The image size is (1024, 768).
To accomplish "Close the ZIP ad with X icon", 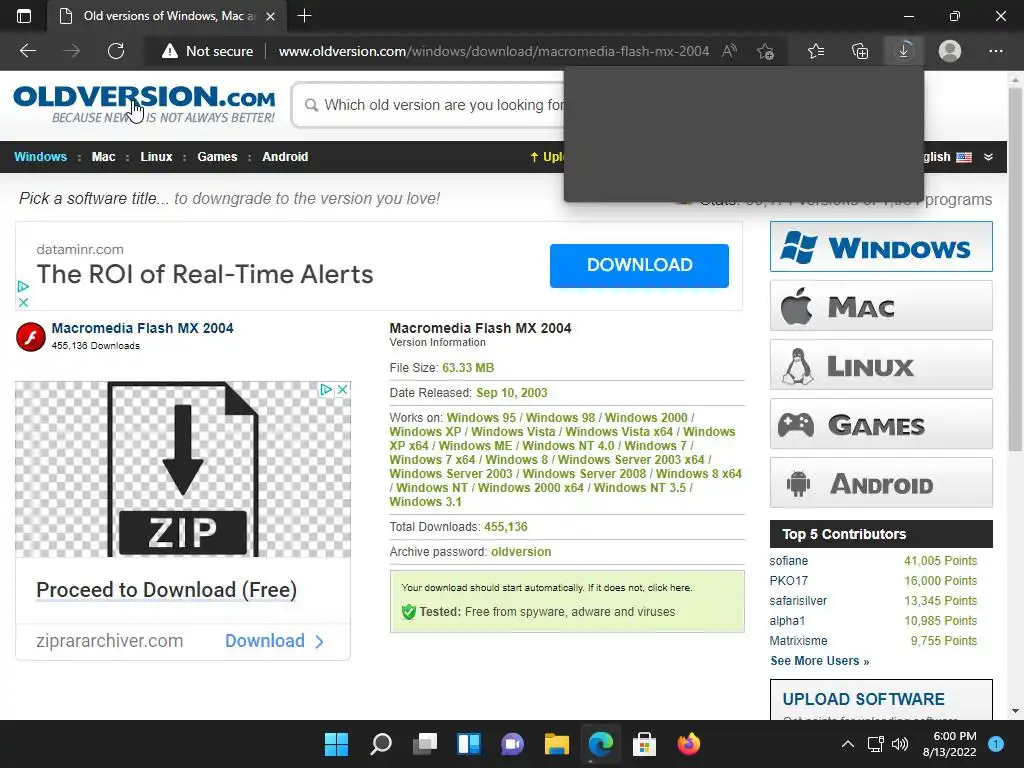I will tap(342, 389).
